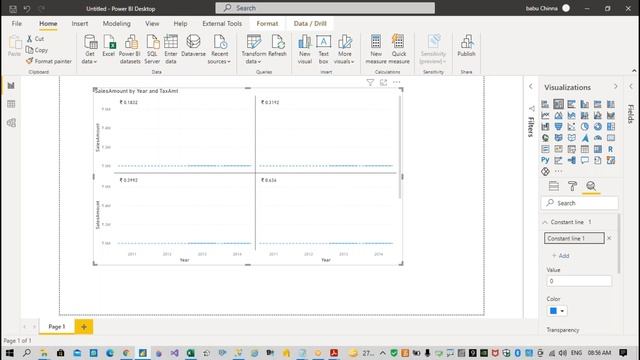The image size is (640, 360).
Task: Click the Refresh button
Action: click(278, 46)
